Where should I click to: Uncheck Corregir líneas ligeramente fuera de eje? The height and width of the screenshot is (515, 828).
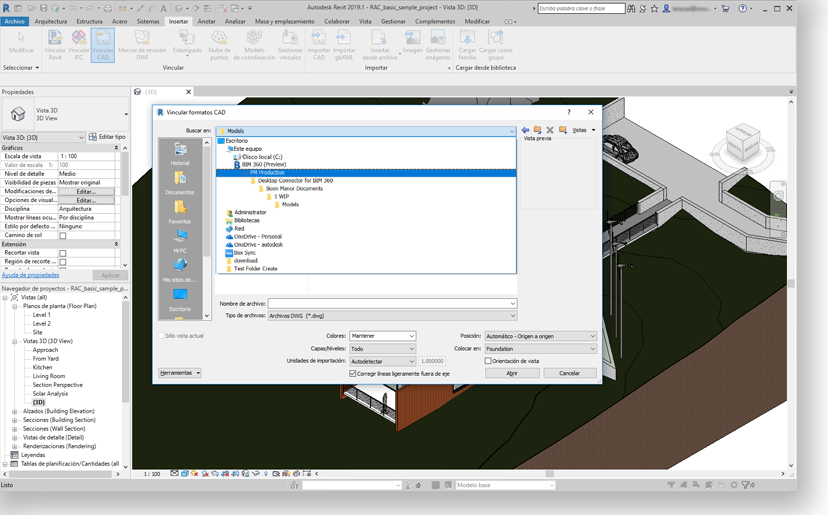click(x=353, y=373)
